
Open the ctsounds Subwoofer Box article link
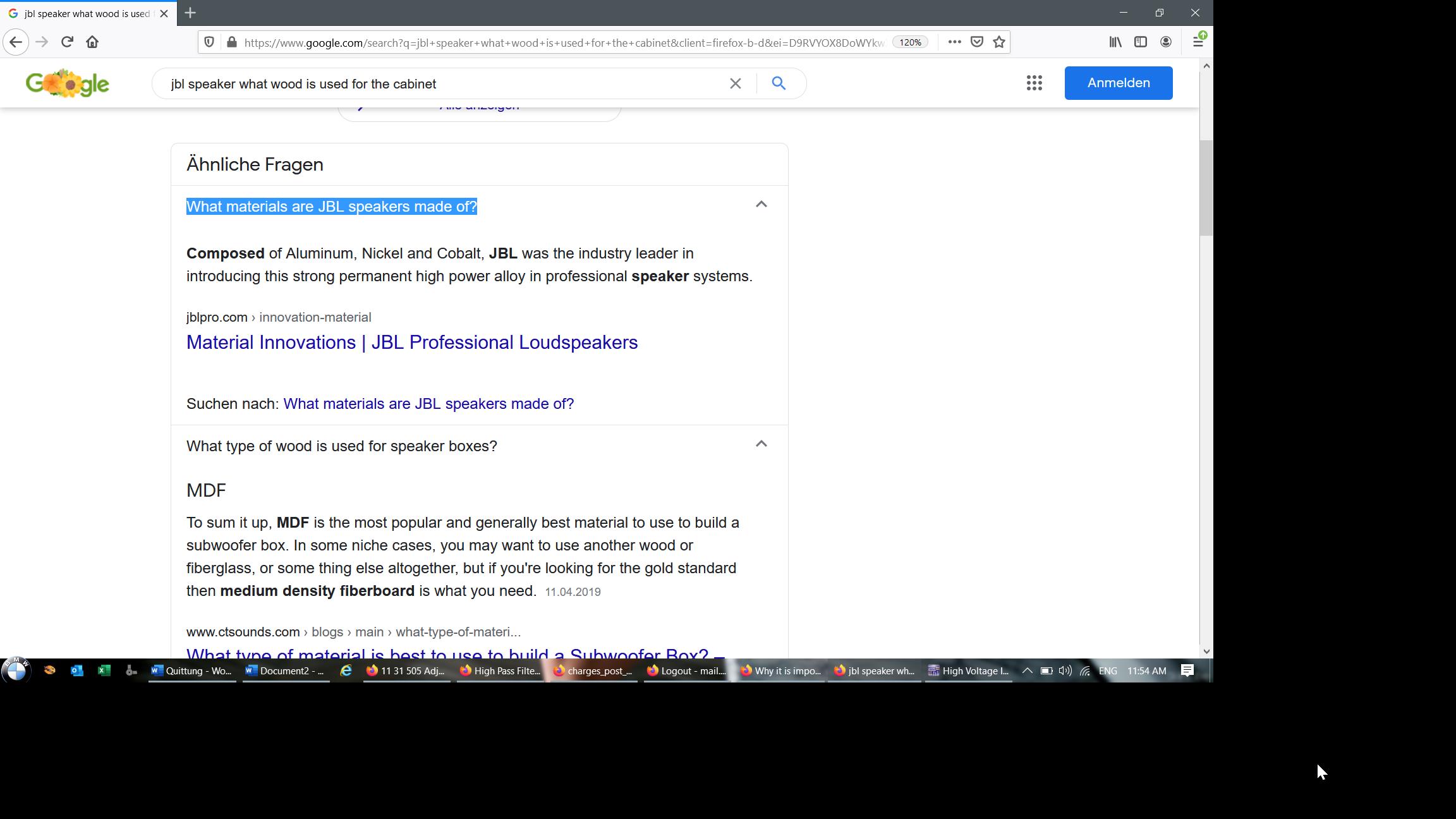(455, 653)
